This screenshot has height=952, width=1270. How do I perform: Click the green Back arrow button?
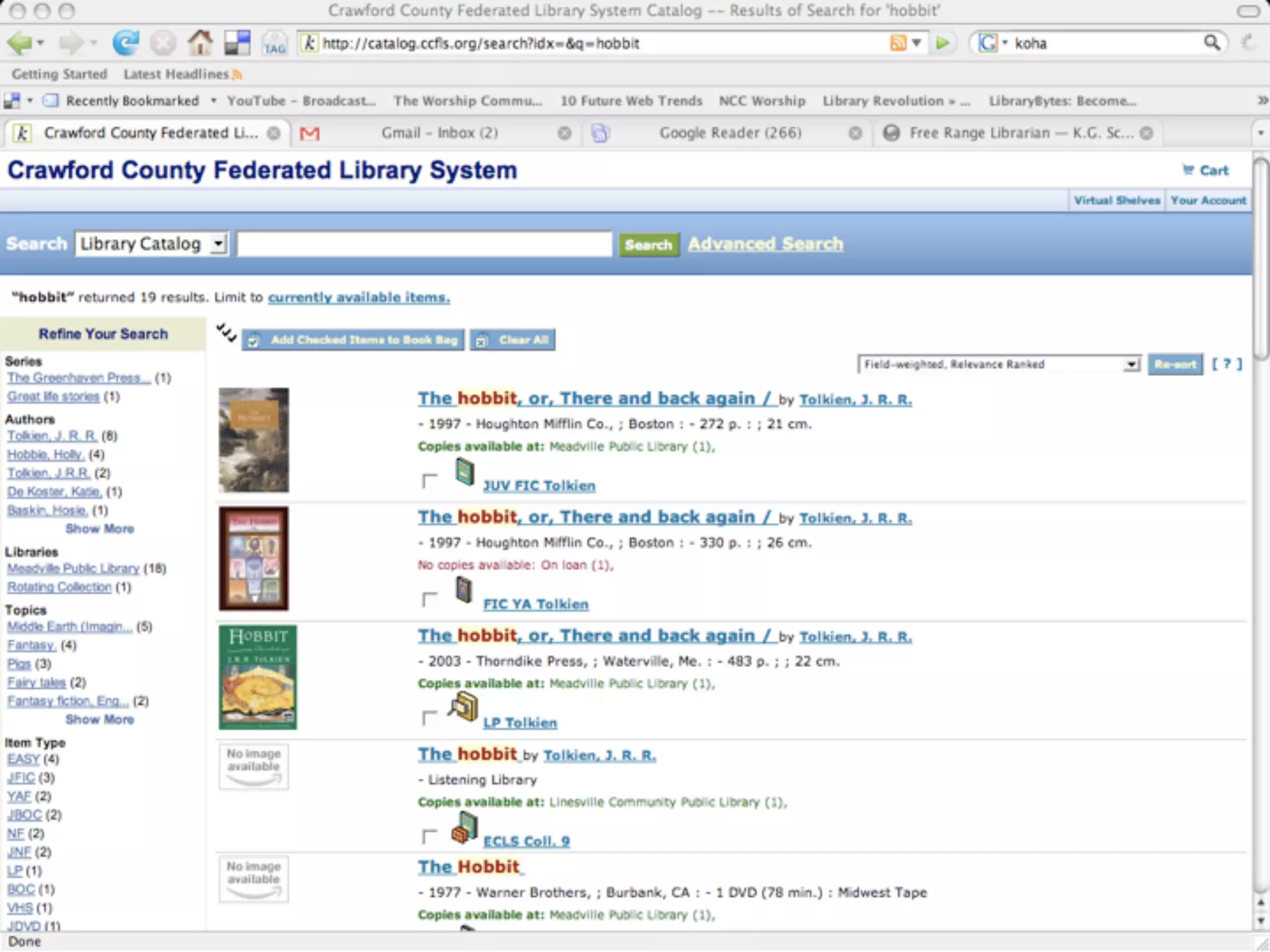pos(20,43)
